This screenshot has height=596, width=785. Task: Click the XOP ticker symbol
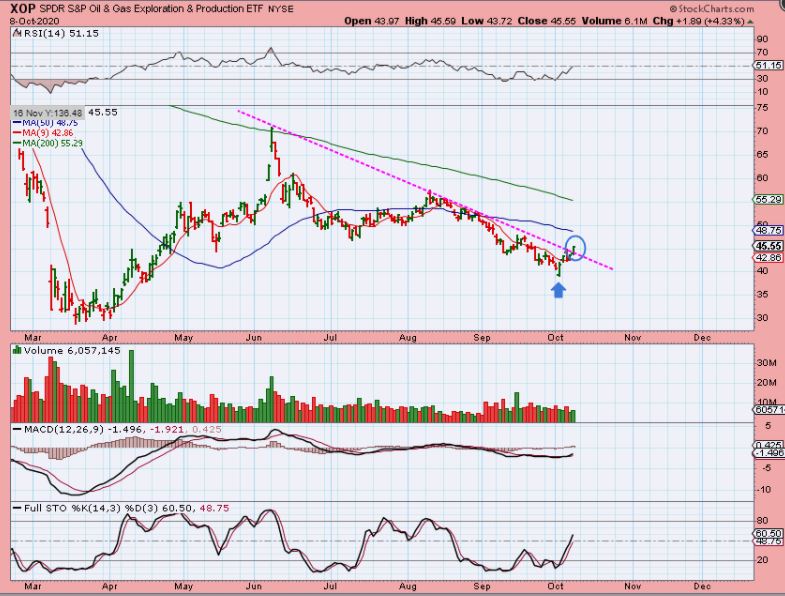(25, 9)
